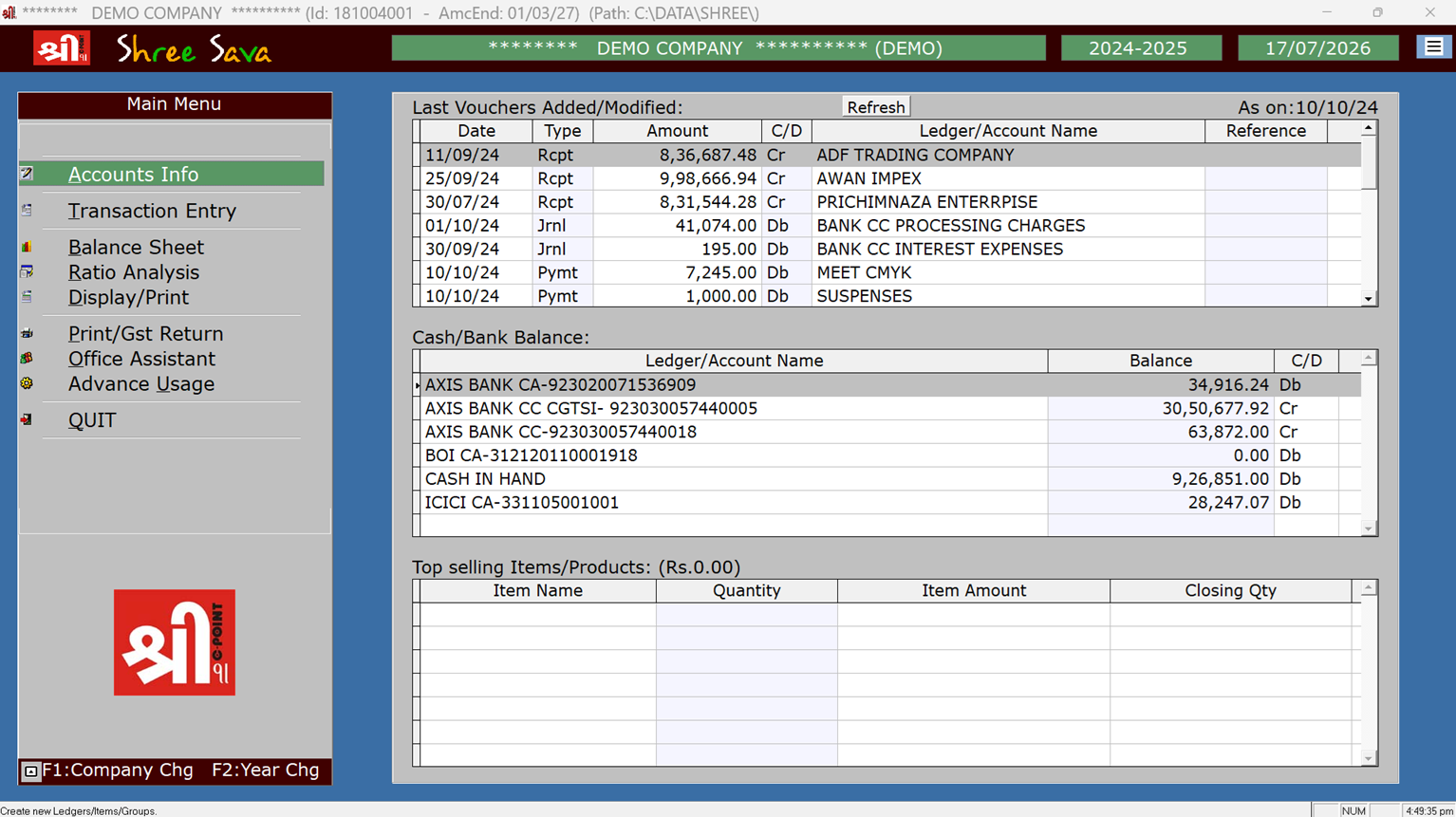Select the CASH IN HAND row
Viewport: 1456px width, 817px height.
pyautogui.click(x=890, y=479)
